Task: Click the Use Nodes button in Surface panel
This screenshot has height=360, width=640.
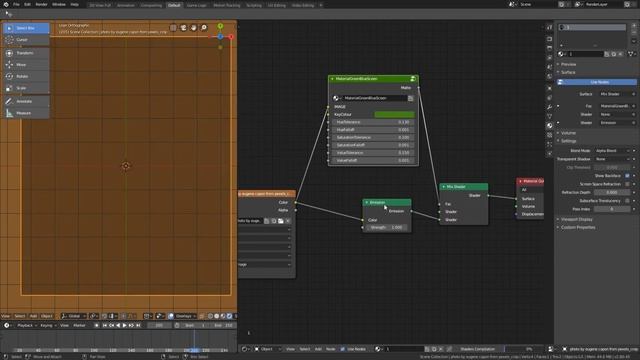Action: (596, 82)
